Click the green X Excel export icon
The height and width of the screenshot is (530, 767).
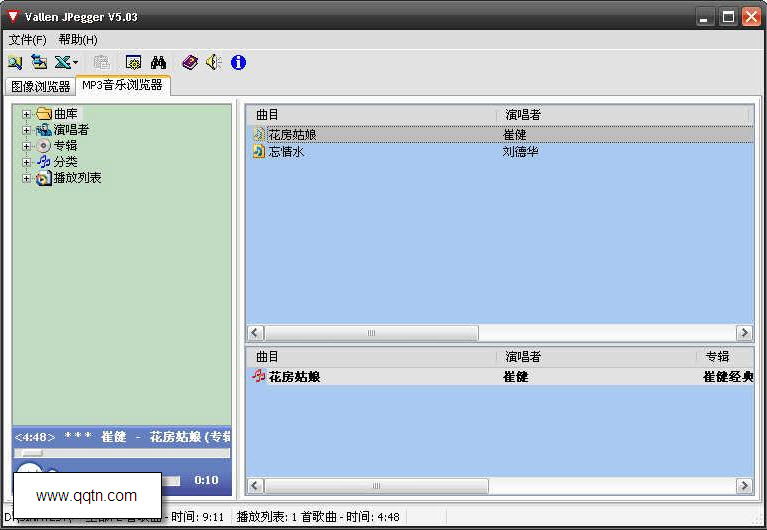[x=62, y=62]
